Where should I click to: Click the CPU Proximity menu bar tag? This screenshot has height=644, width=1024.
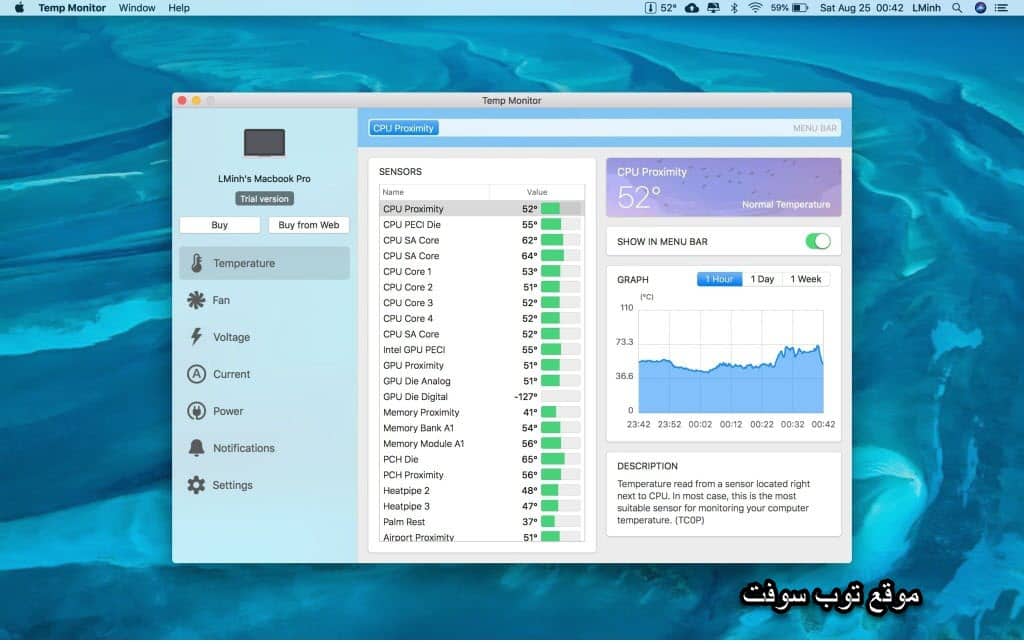[404, 128]
